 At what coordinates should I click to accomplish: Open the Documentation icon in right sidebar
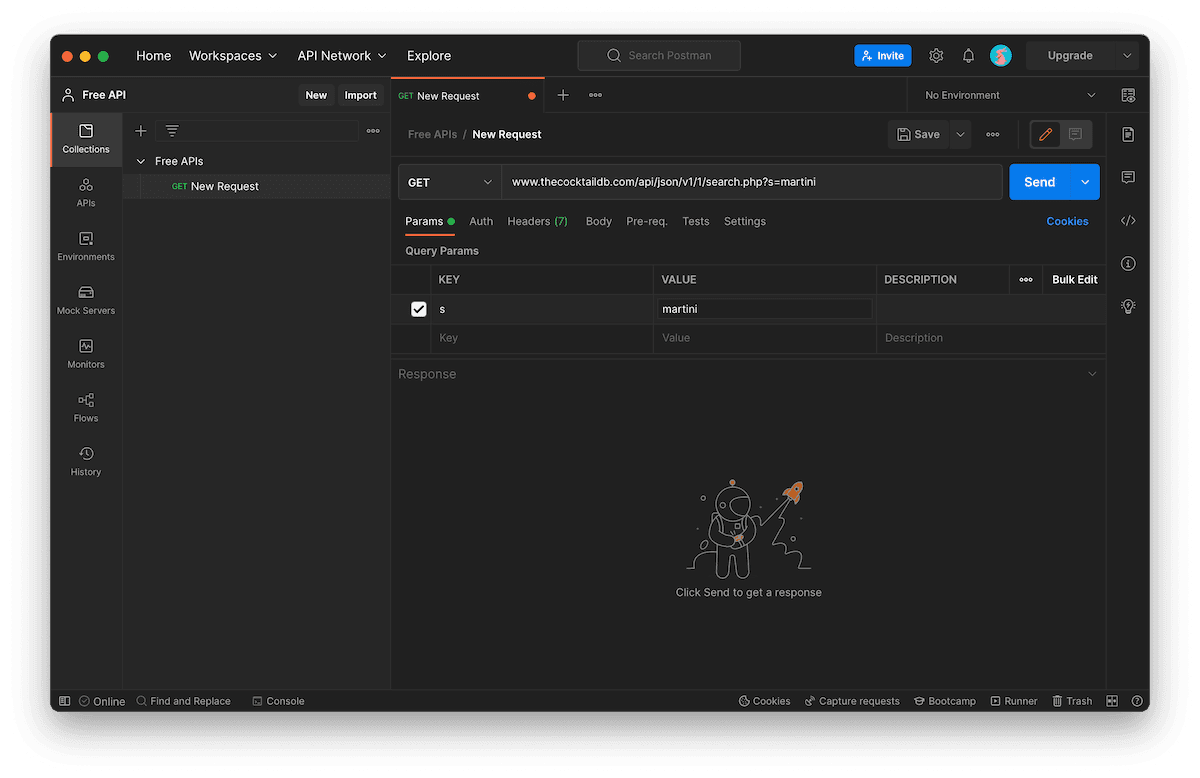pos(1128,134)
